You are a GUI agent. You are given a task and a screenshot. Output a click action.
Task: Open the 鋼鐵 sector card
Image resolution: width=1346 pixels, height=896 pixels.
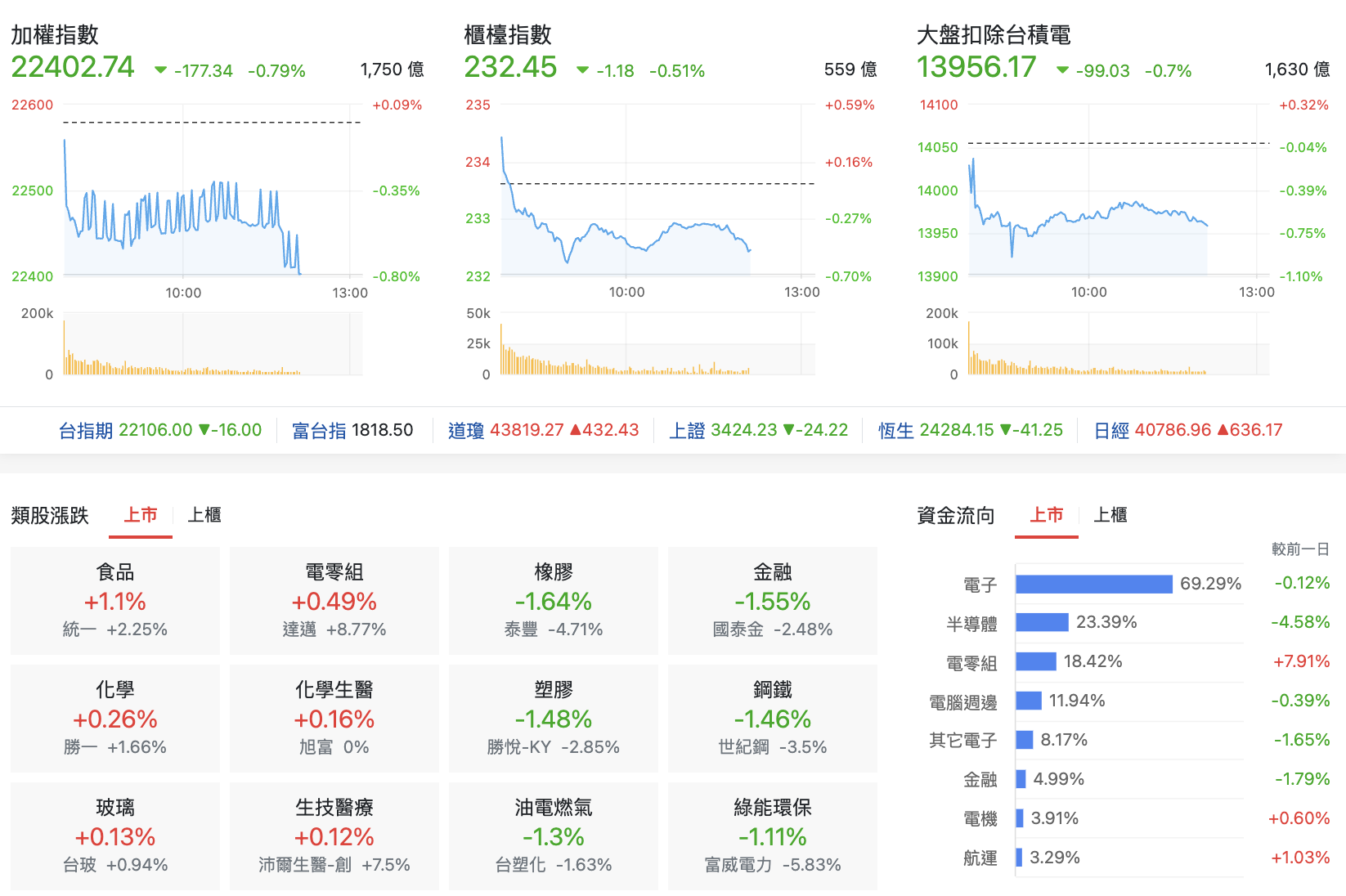pos(773,719)
